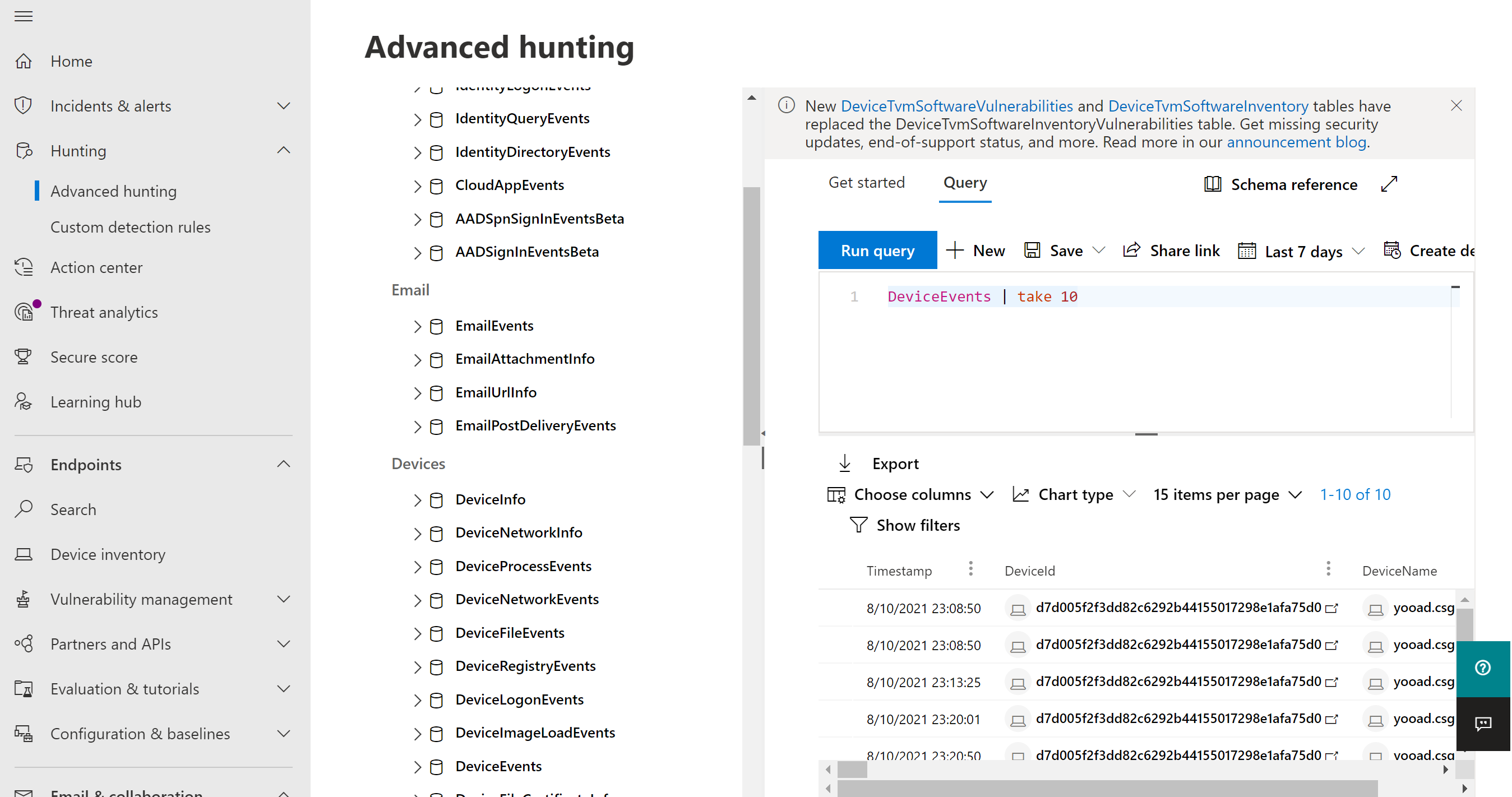Open the announcement blog link

(x=1296, y=142)
